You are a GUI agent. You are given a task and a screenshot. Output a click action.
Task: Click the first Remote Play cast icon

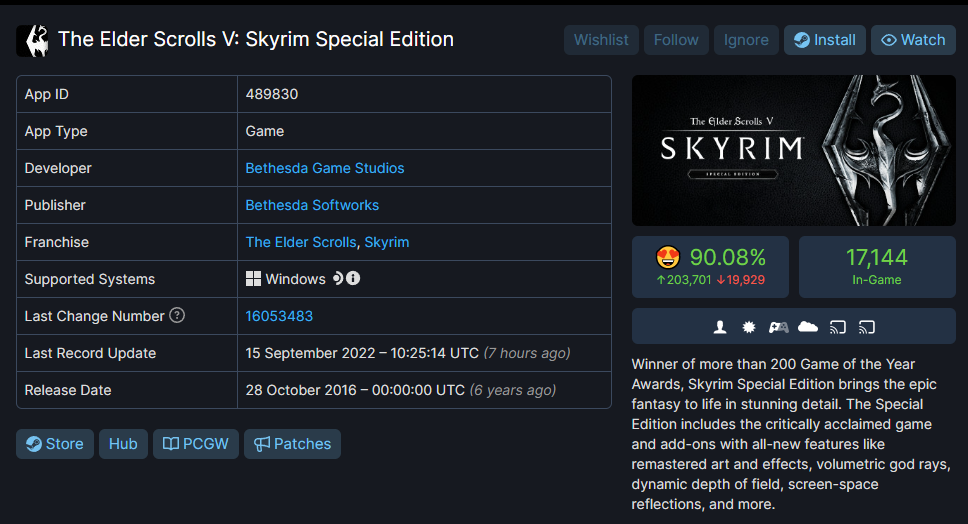(838, 327)
